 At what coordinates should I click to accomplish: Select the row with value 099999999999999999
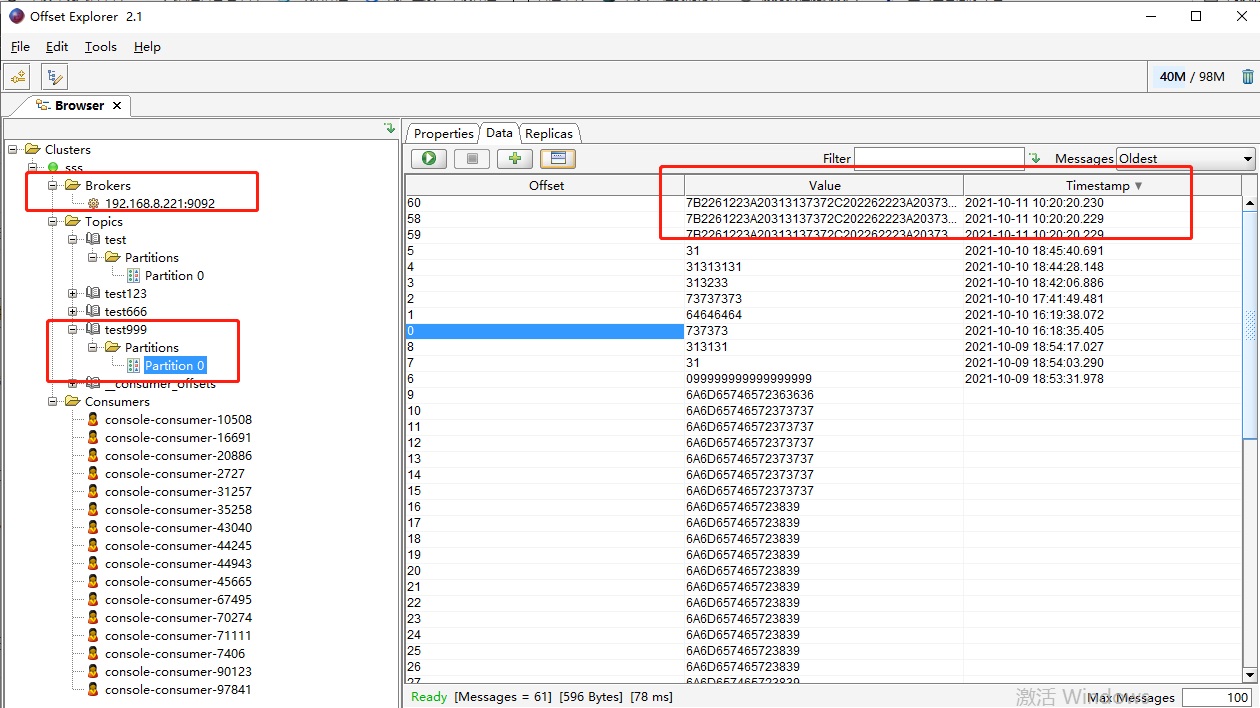click(x=824, y=379)
